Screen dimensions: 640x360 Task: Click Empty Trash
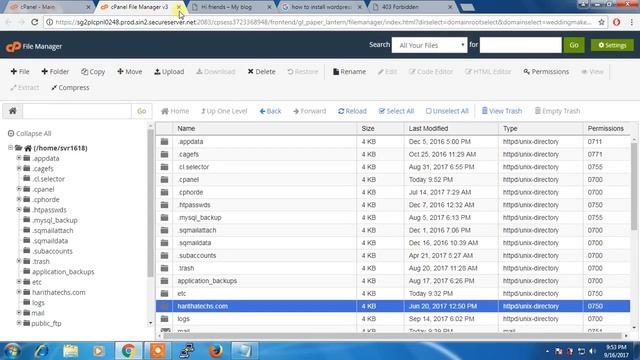pos(557,111)
